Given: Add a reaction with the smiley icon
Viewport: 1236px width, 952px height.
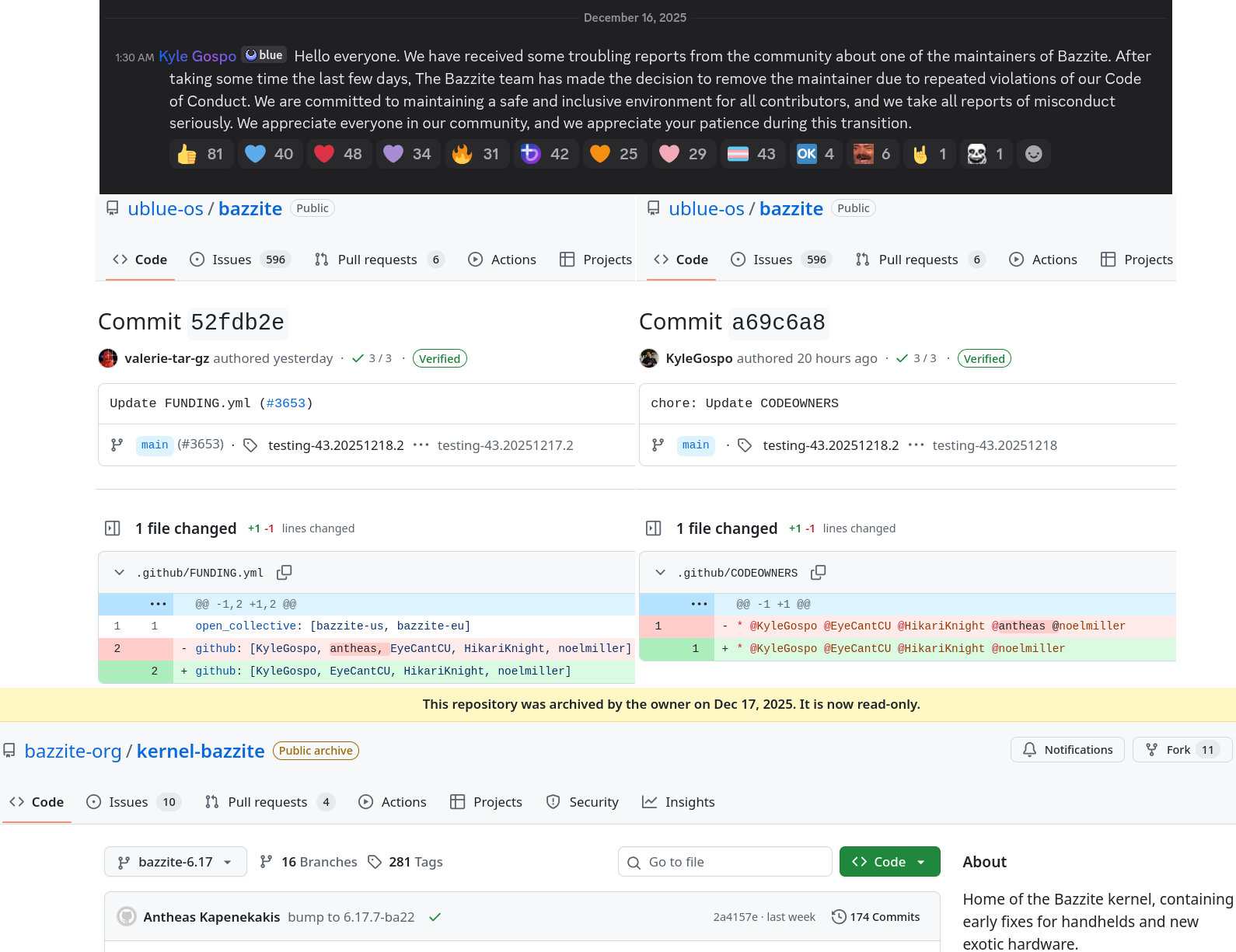Looking at the screenshot, I should point(1033,154).
